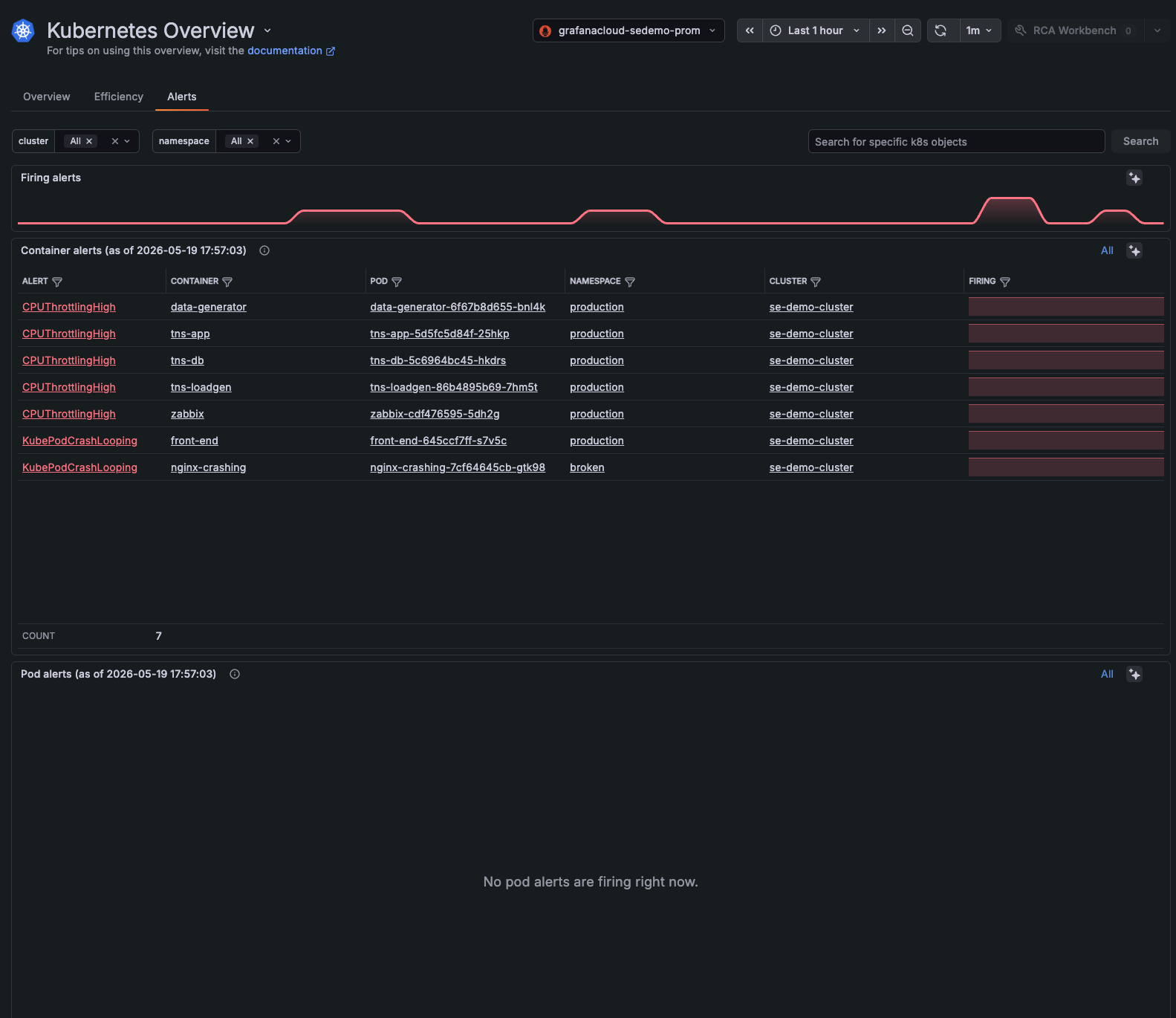Click All in the Pod alerts panel

tap(1107, 674)
